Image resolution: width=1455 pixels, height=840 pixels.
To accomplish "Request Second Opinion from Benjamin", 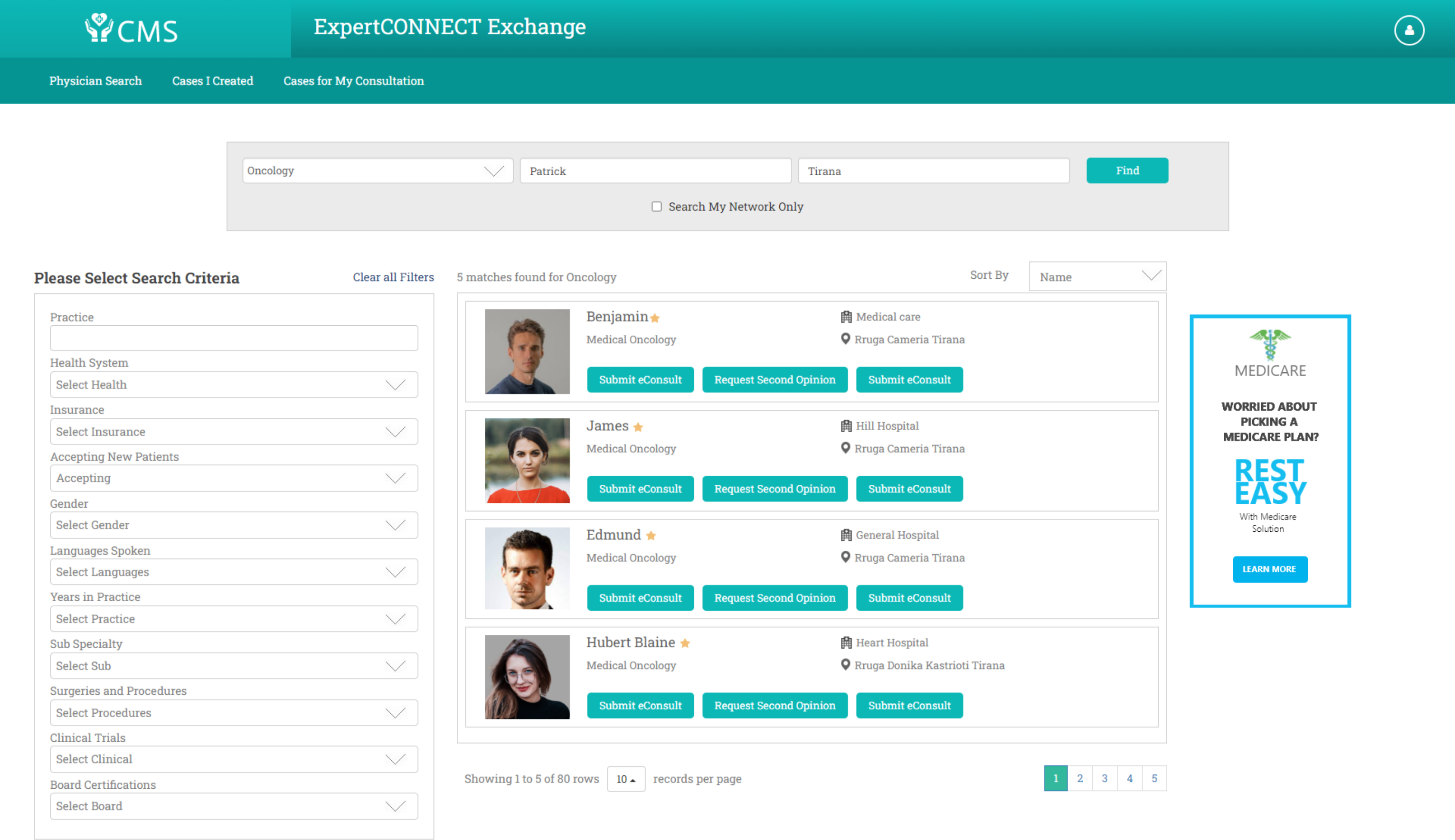I will tap(775, 379).
